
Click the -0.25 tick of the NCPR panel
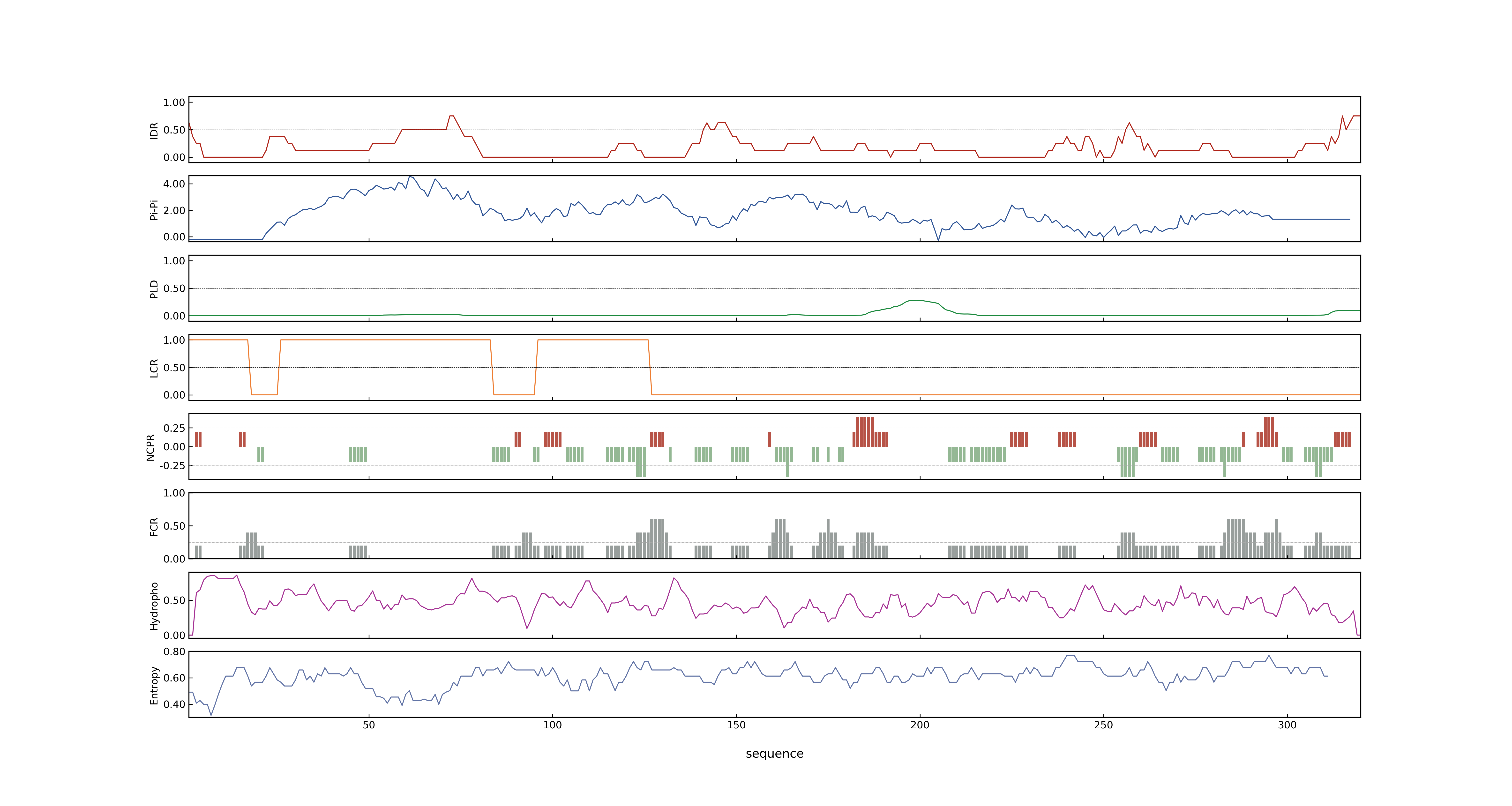(x=172, y=465)
